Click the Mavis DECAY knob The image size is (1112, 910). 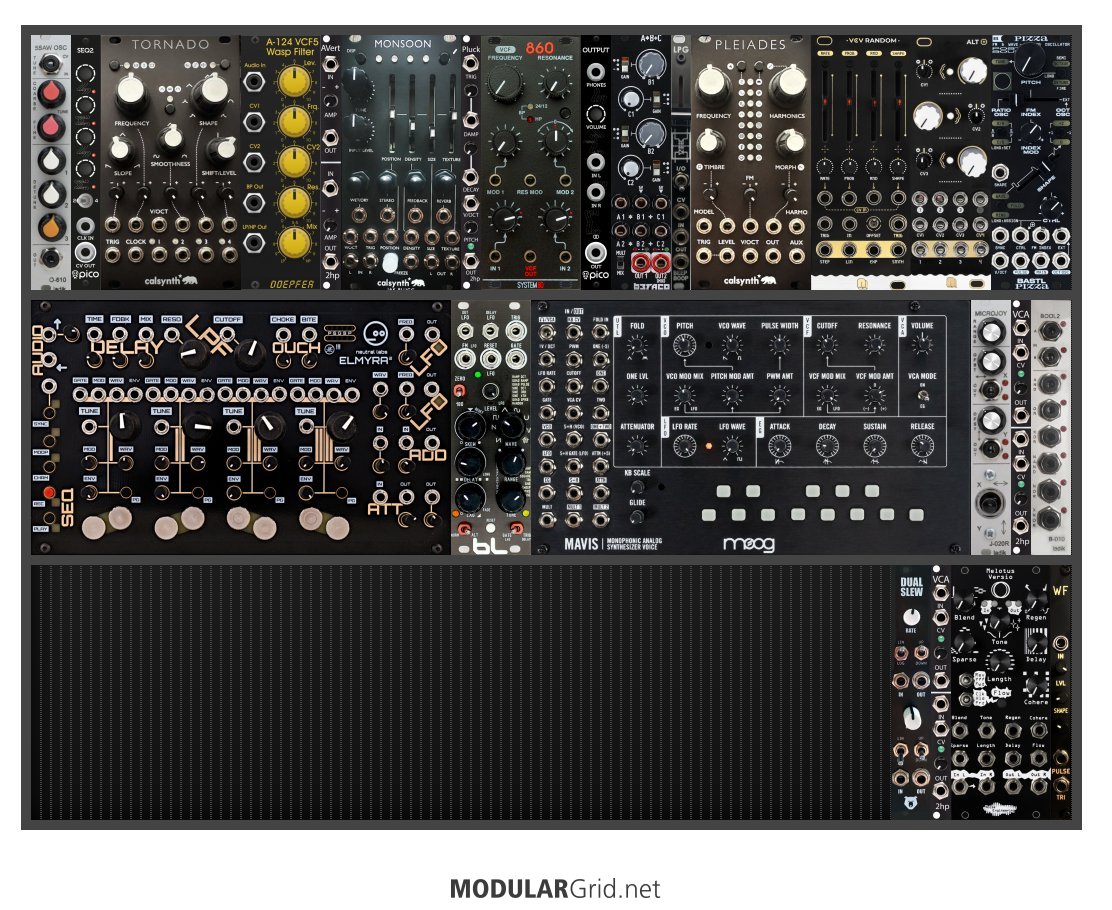[827, 446]
